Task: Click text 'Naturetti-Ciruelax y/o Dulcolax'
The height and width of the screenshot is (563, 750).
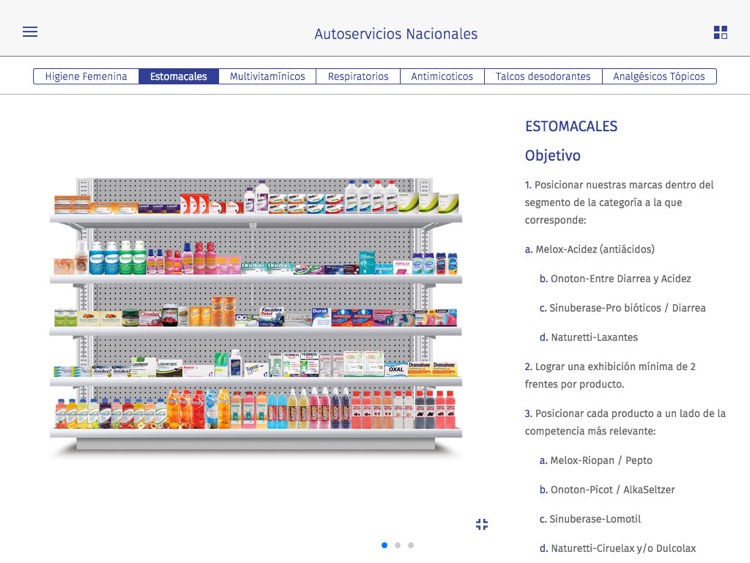Action: 623,548
